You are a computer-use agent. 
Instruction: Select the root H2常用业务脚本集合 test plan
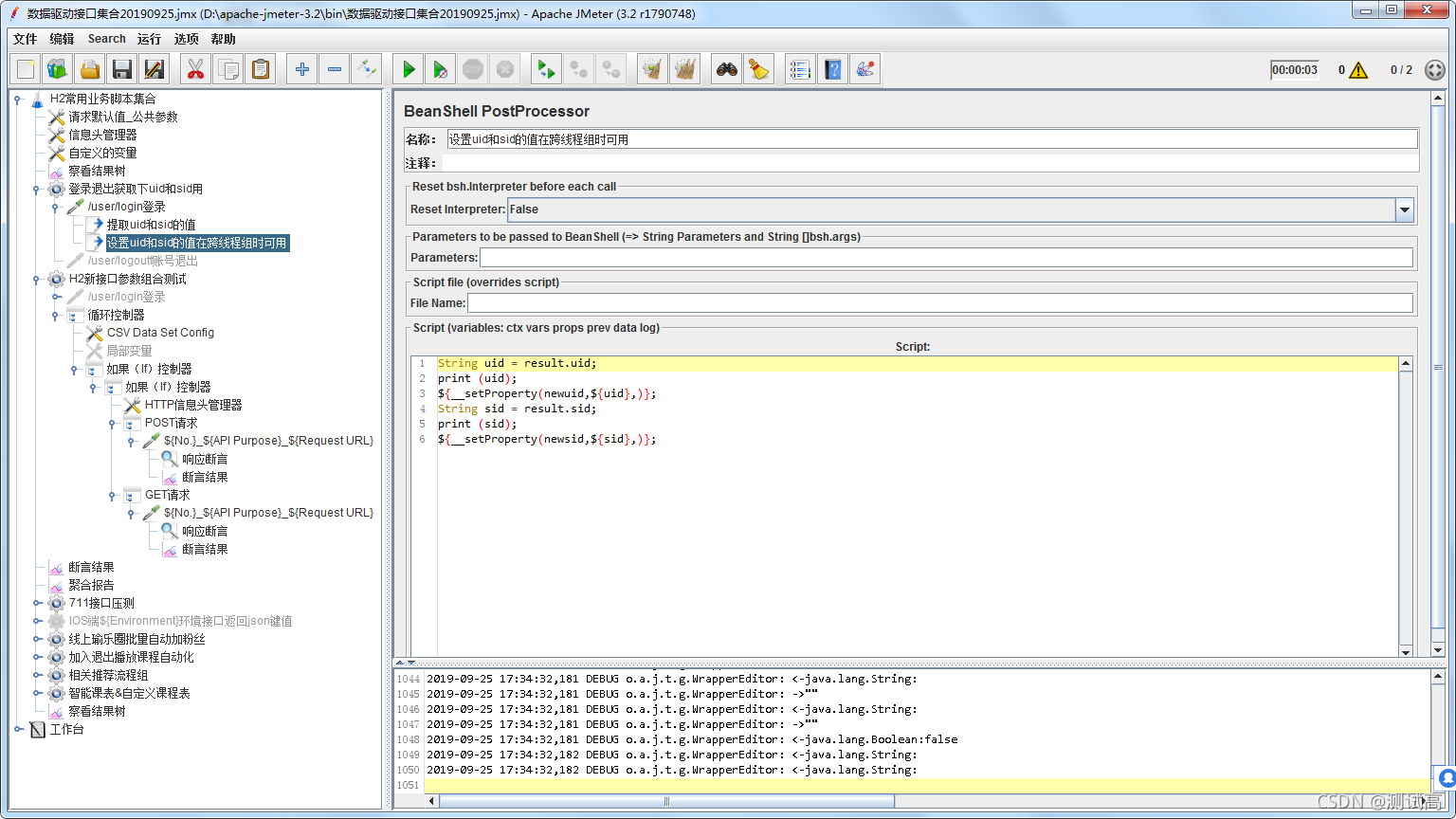(102, 99)
